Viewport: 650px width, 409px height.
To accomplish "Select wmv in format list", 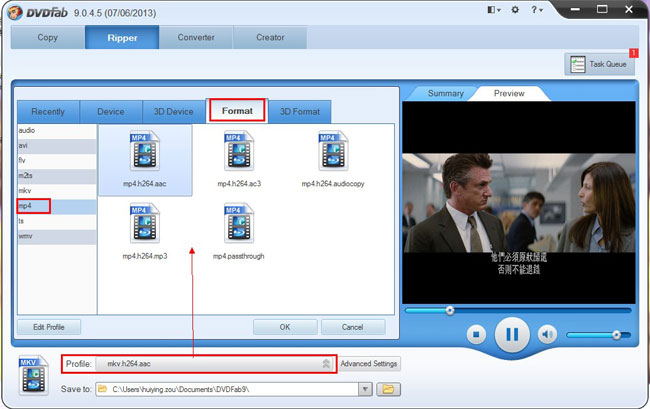I will [x=57, y=236].
